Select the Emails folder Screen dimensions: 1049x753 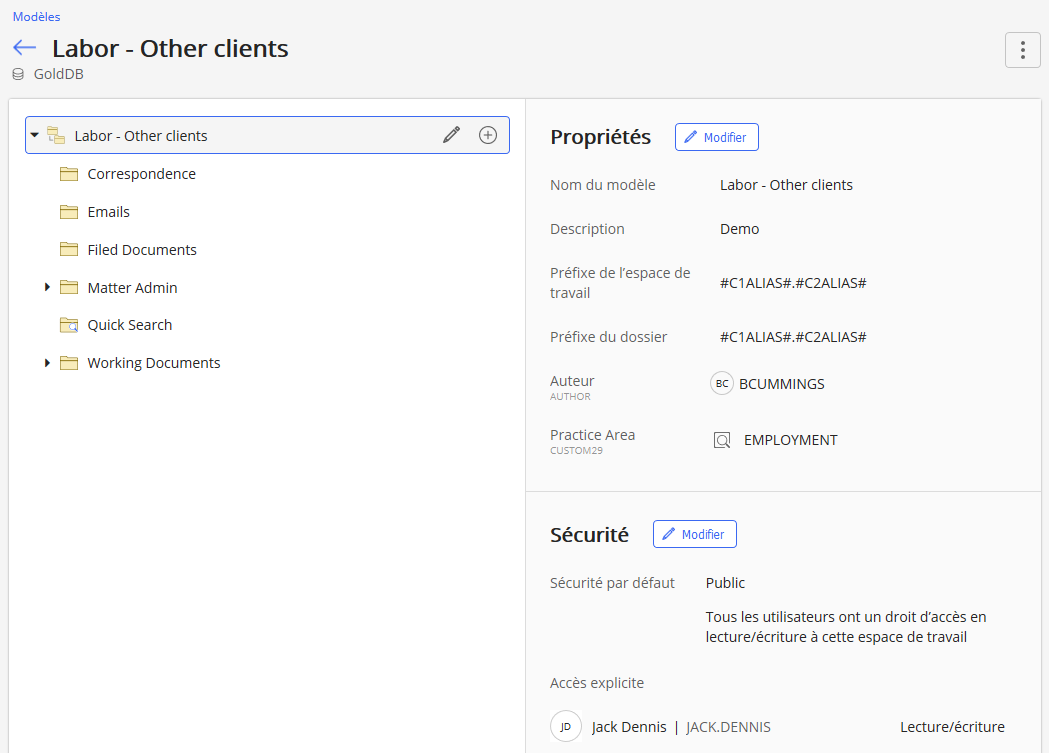pos(109,212)
